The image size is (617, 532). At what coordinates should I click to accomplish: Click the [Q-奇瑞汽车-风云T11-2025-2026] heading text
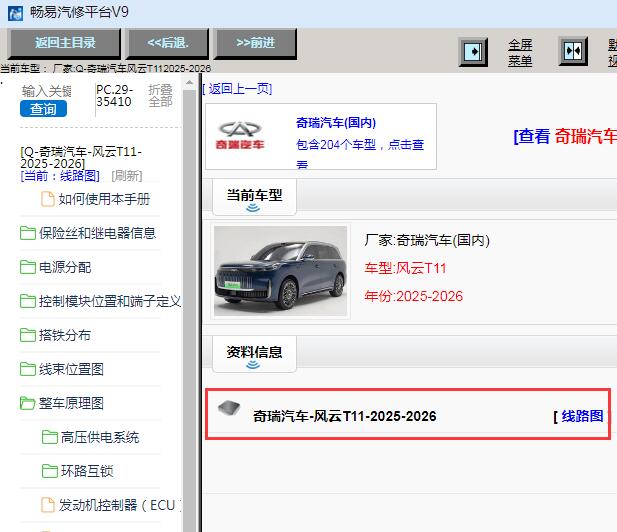point(81,157)
